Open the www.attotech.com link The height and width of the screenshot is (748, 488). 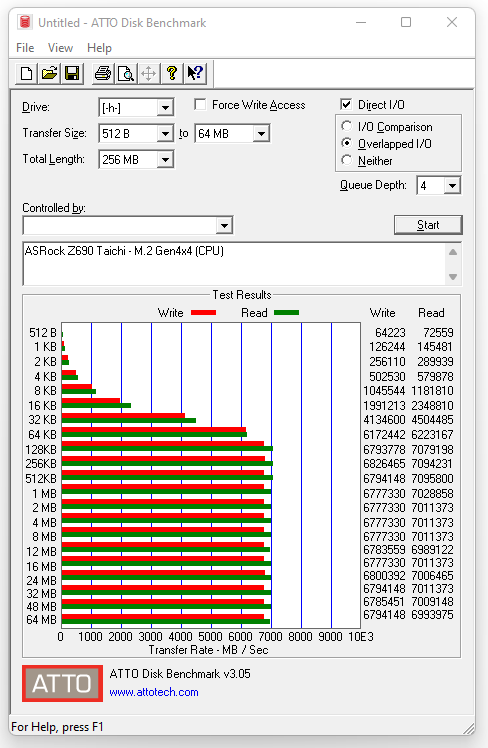pyautogui.click(x=154, y=692)
